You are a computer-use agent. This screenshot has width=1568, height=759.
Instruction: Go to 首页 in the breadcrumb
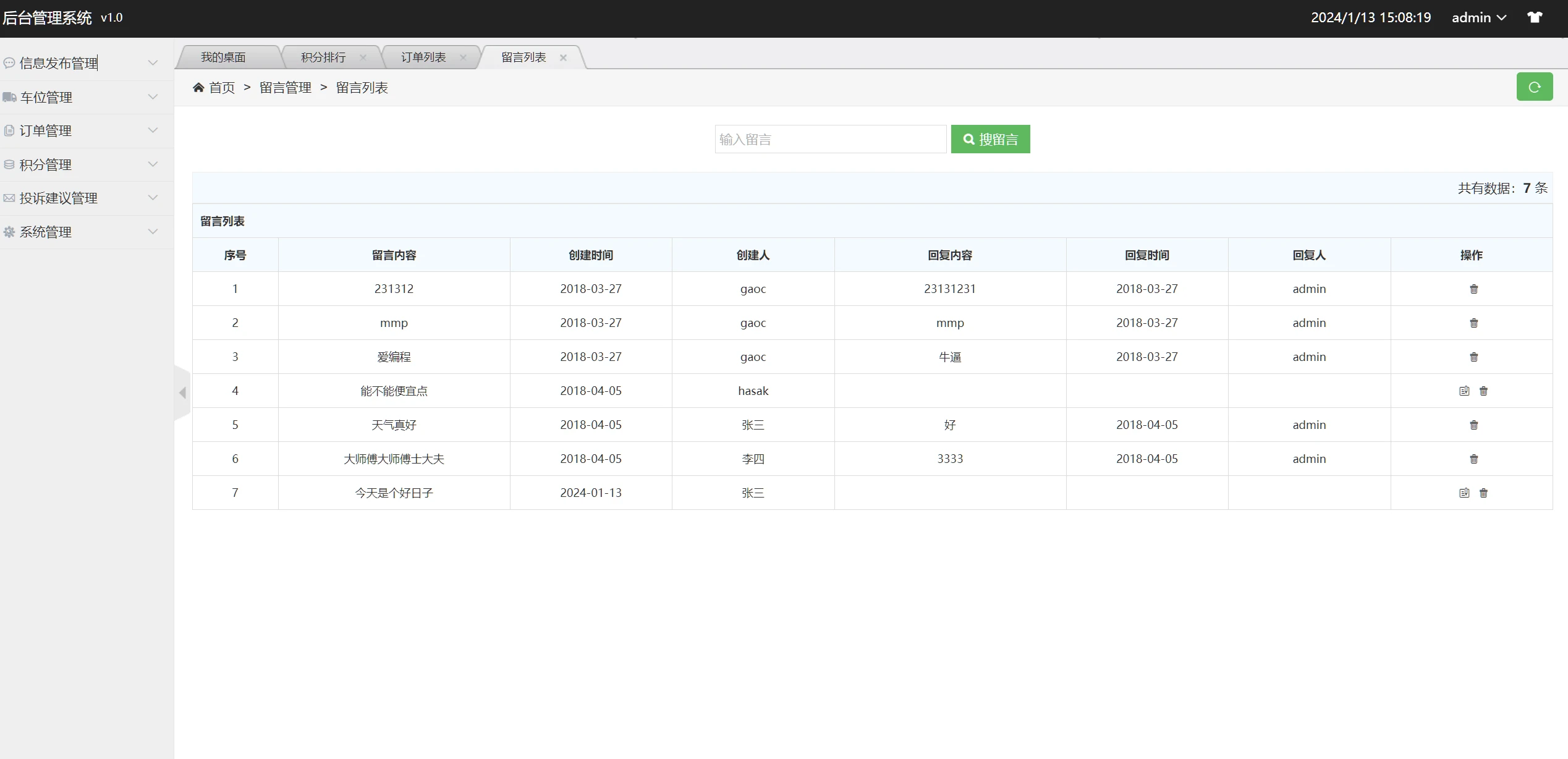[222, 88]
